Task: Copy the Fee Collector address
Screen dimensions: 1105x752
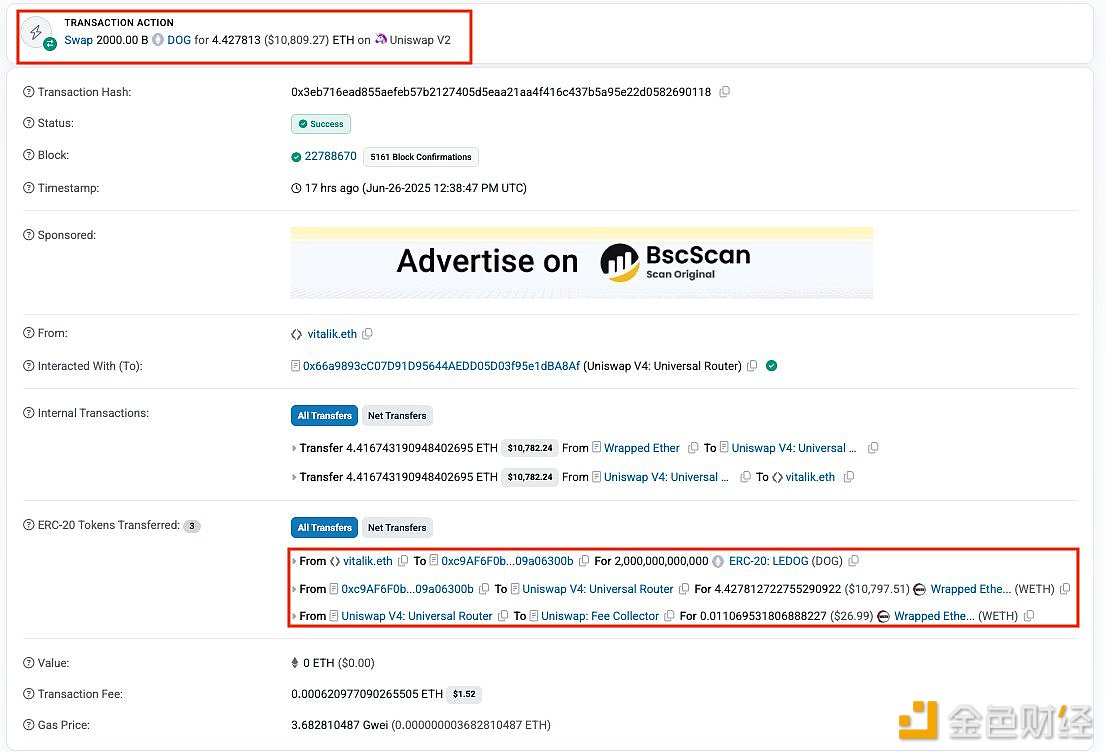Action: tap(668, 616)
